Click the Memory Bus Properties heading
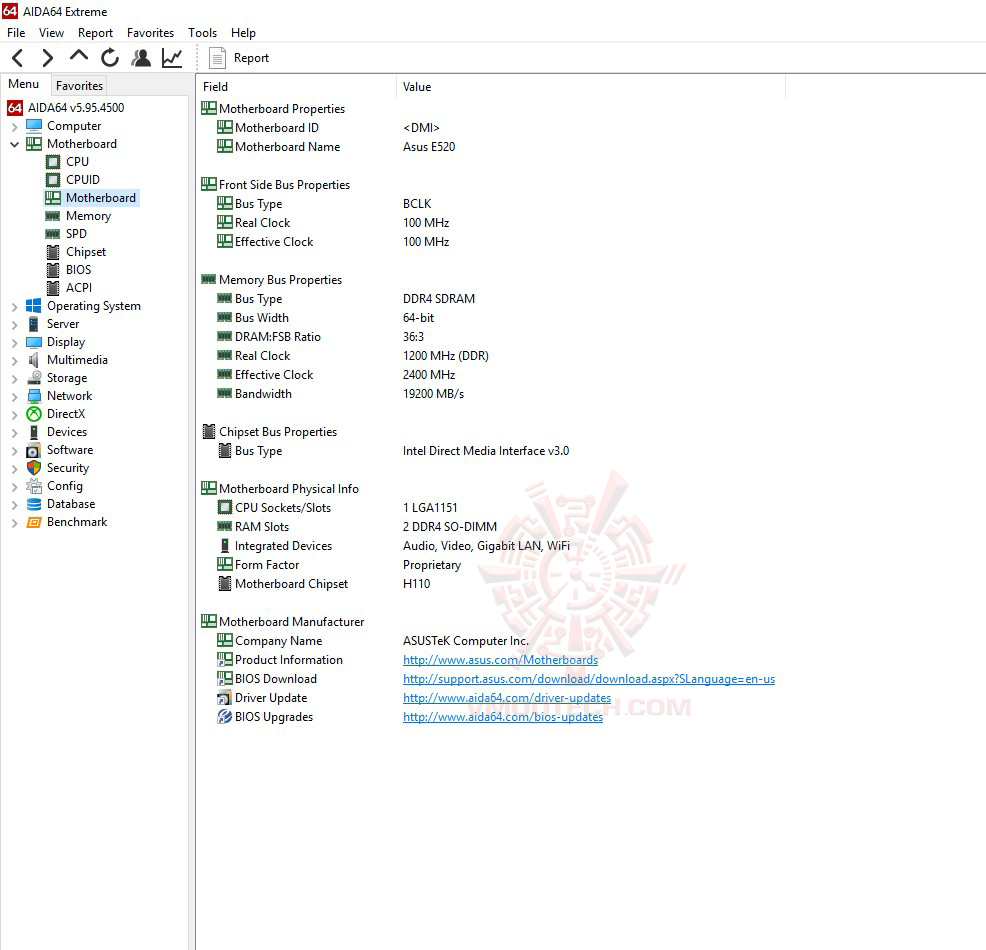Screen dimensions: 986x950 280,280
